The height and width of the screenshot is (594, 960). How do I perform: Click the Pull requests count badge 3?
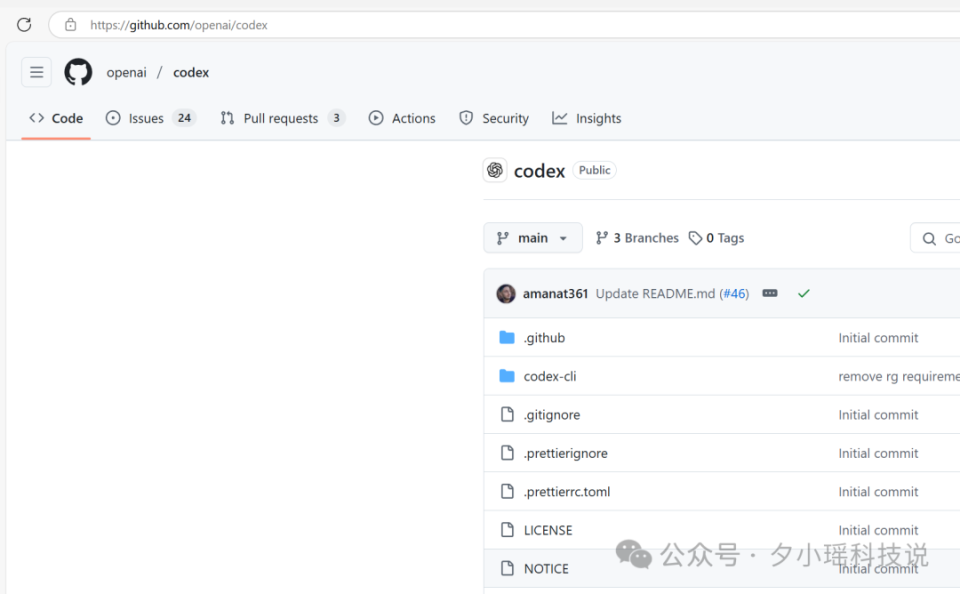tap(336, 118)
